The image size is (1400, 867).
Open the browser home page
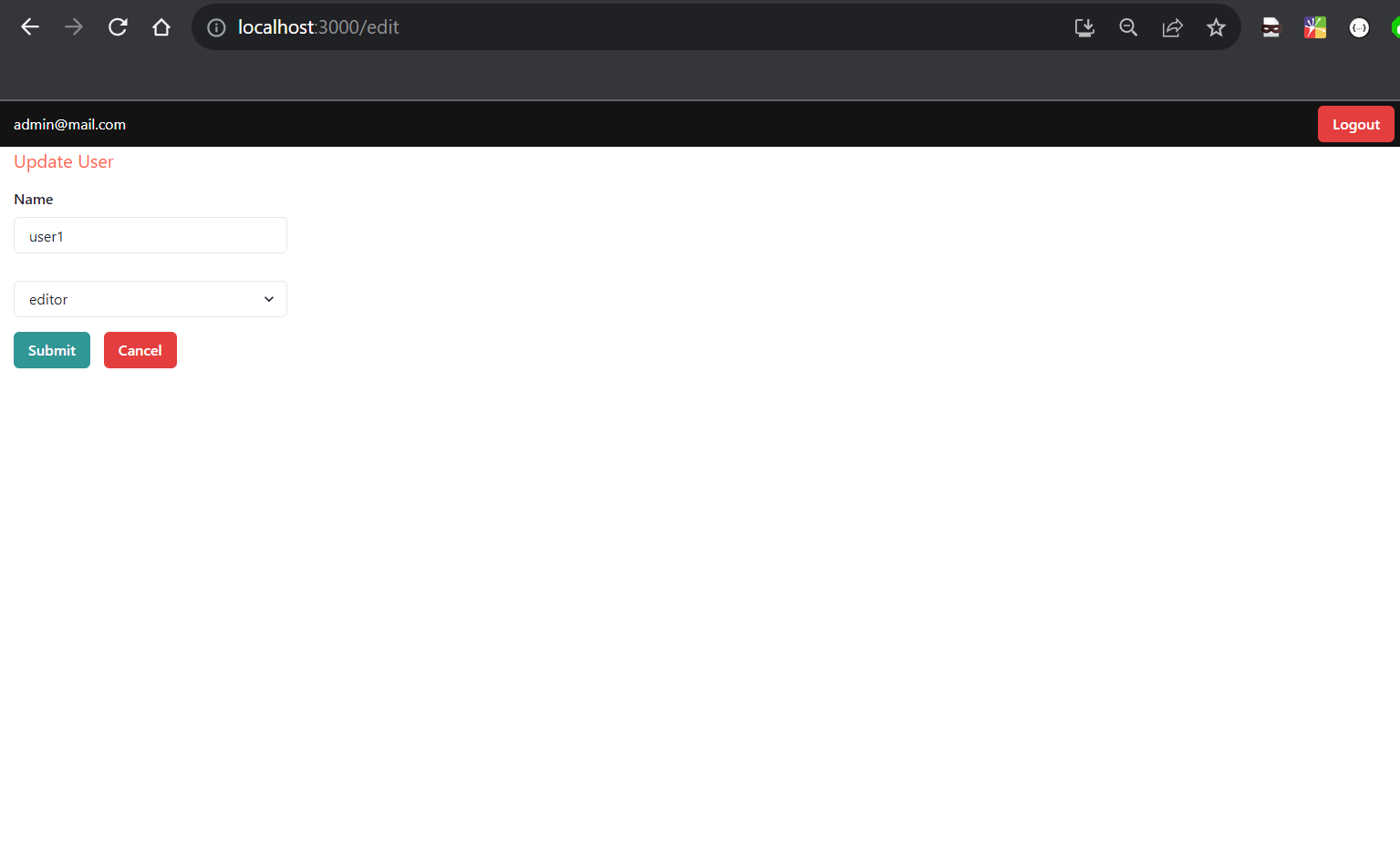[161, 26]
